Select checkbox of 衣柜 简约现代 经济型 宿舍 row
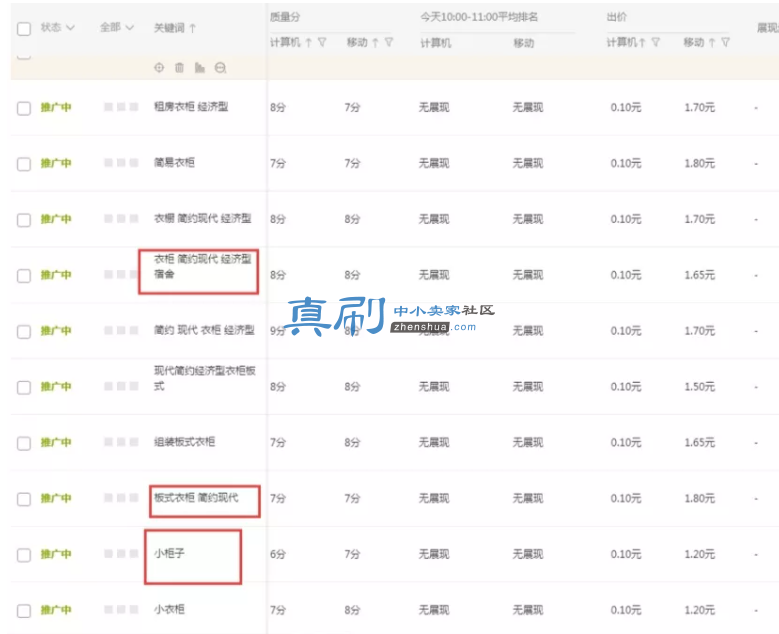This screenshot has height=634, width=779. coord(24,276)
